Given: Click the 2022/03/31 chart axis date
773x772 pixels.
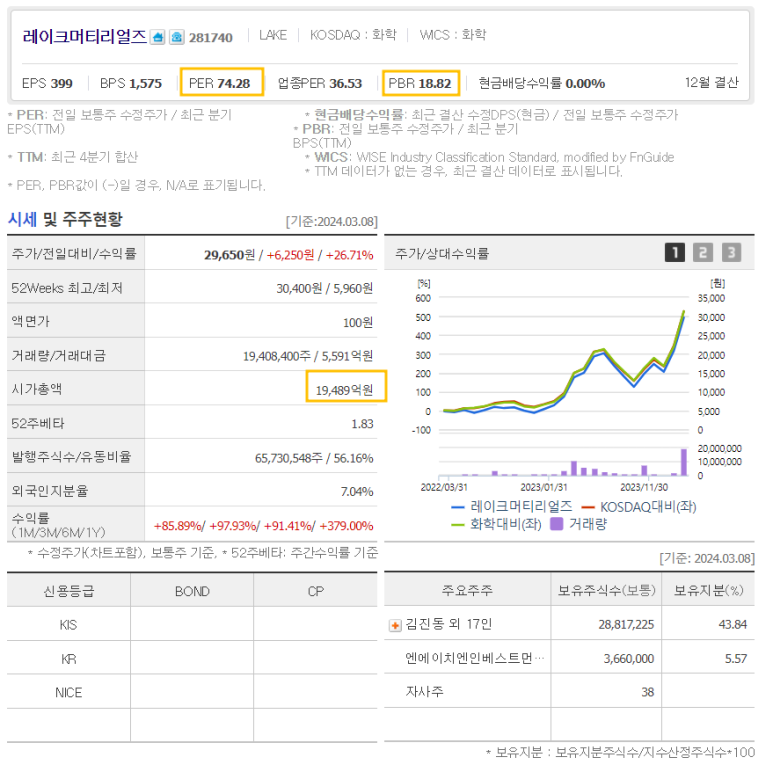Looking at the screenshot, I should [444, 487].
